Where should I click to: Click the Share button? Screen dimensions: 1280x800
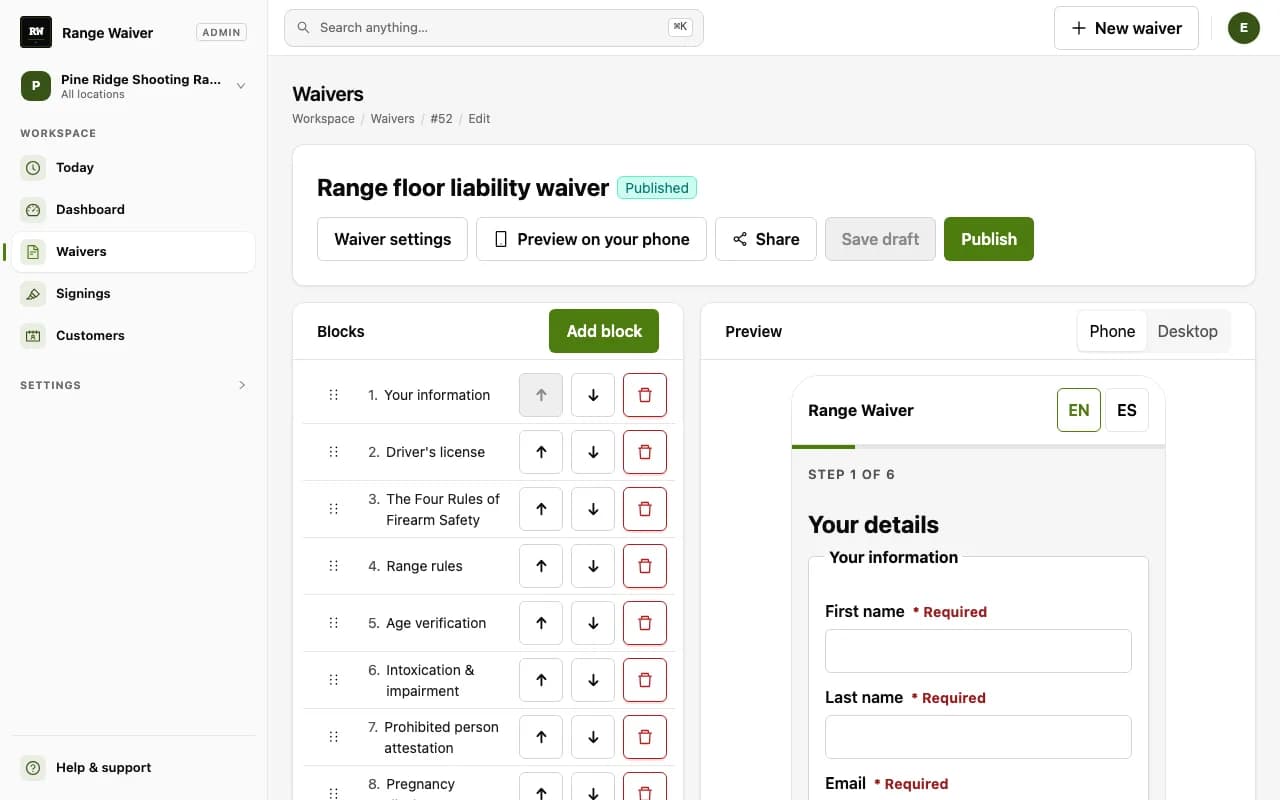pyautogui.click(x=766, y=239)
